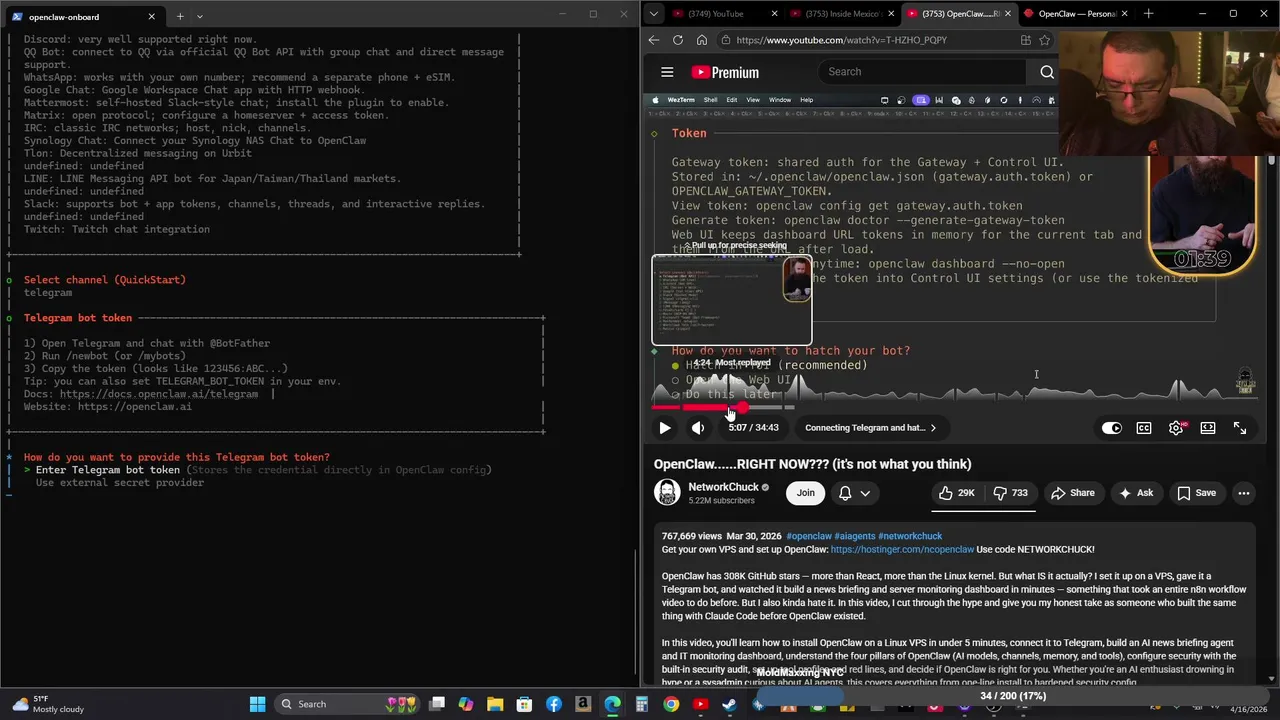Screen dimensions: 1280x720
Task: Click the red video progress bar scrubber
Action: point(742,407)
